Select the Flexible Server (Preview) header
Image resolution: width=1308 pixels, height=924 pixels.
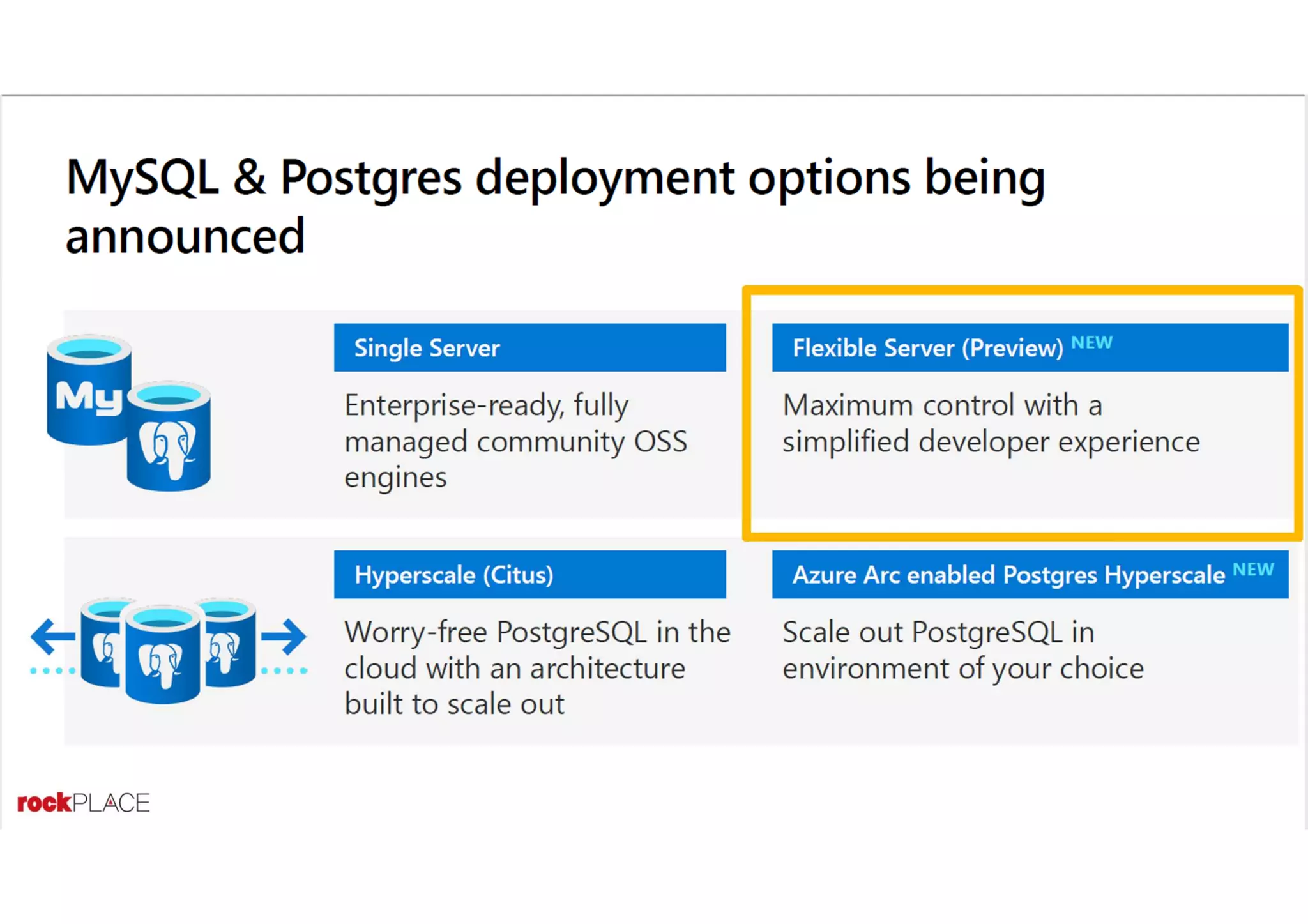pyautogui.click(x=1030, y=347)
